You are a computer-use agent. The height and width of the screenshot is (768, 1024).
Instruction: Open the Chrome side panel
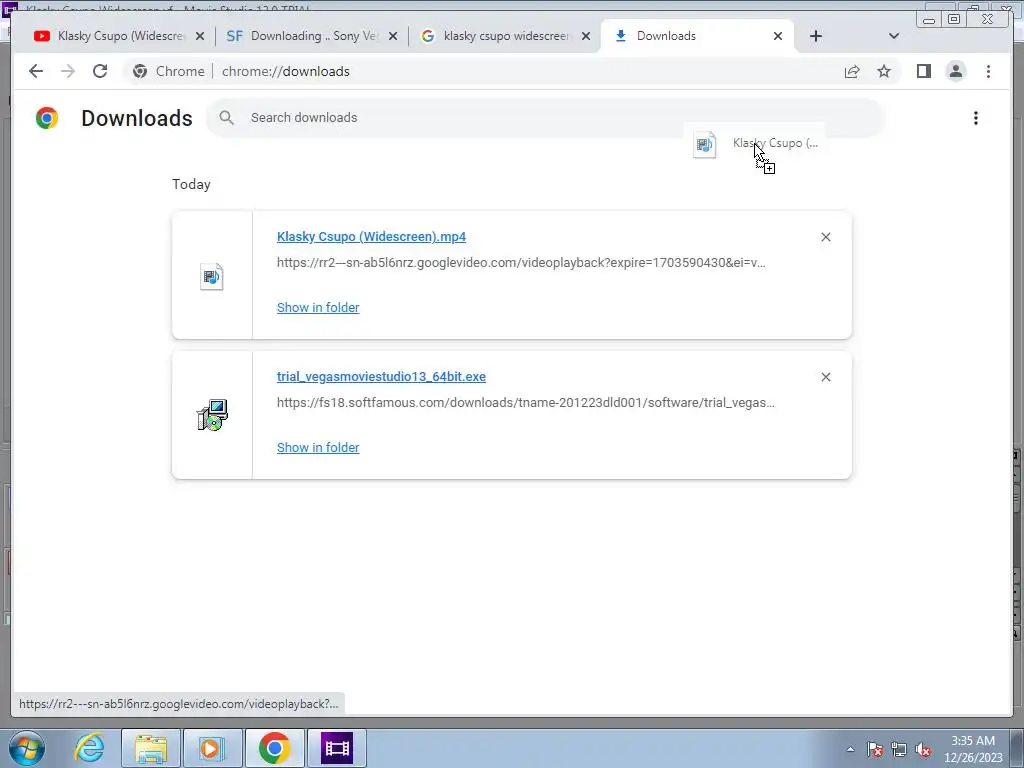click(923, 71)
